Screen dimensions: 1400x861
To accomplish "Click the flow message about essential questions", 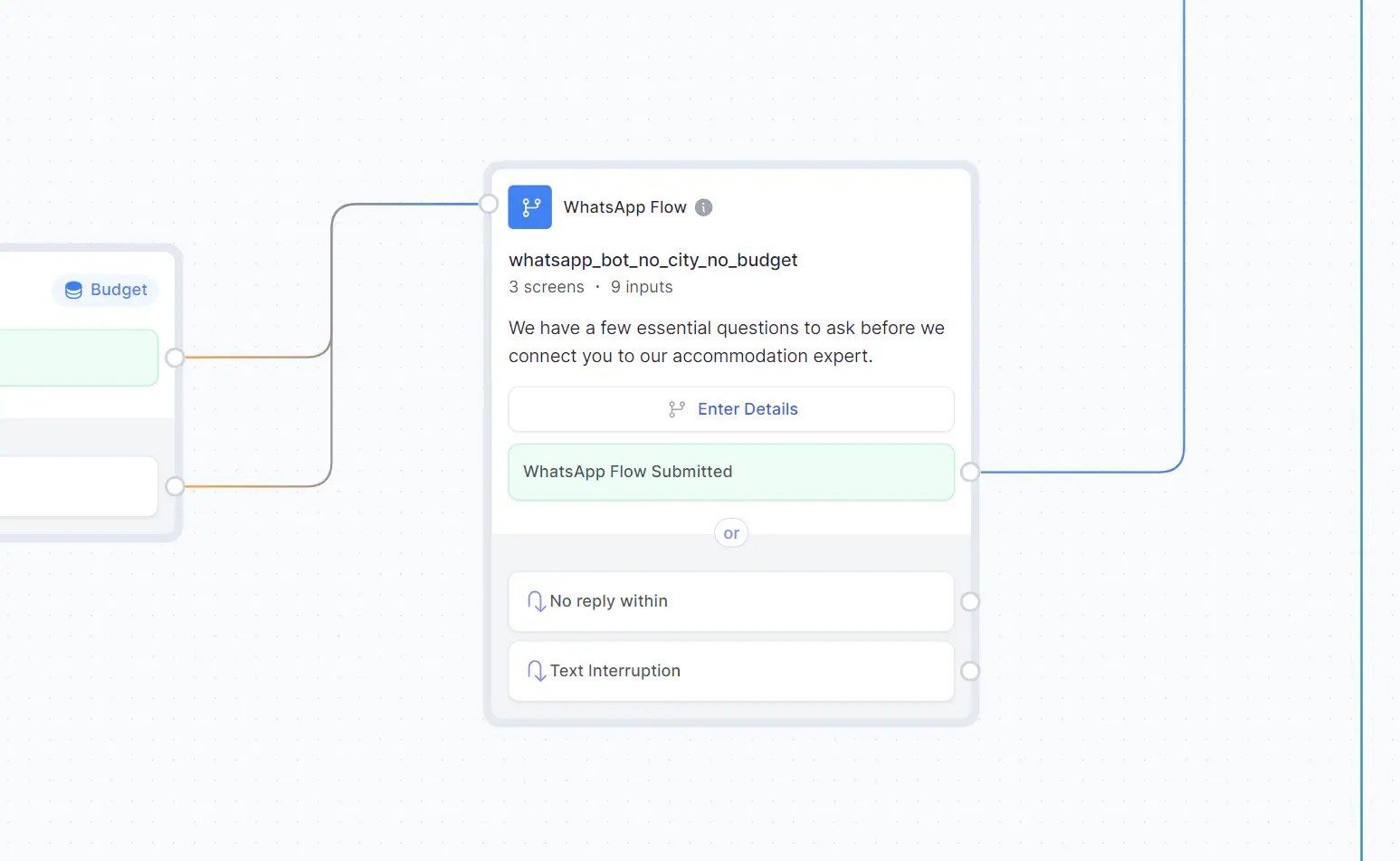I will pos(727,341).
